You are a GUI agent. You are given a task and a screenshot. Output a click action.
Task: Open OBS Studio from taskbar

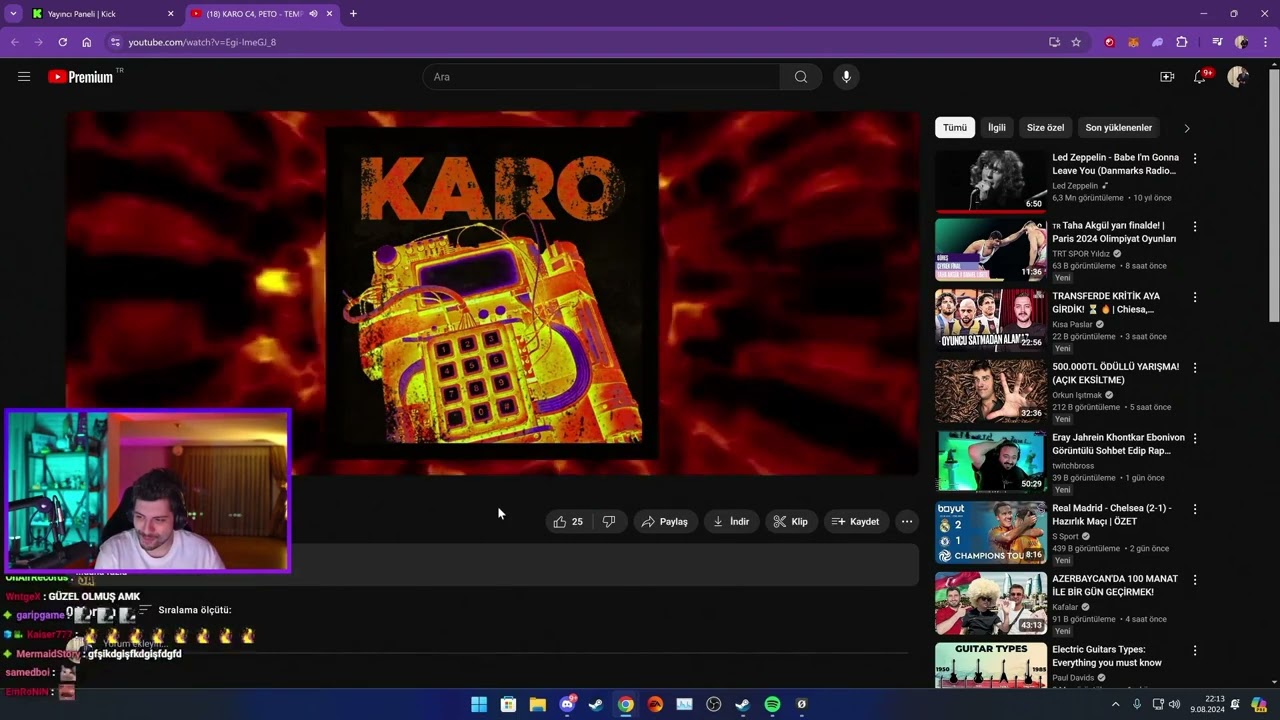coord(713,704)
